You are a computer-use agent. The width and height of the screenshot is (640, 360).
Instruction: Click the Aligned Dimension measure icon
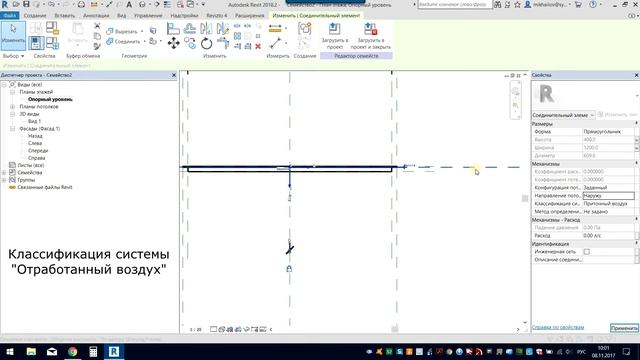point(275,29)
